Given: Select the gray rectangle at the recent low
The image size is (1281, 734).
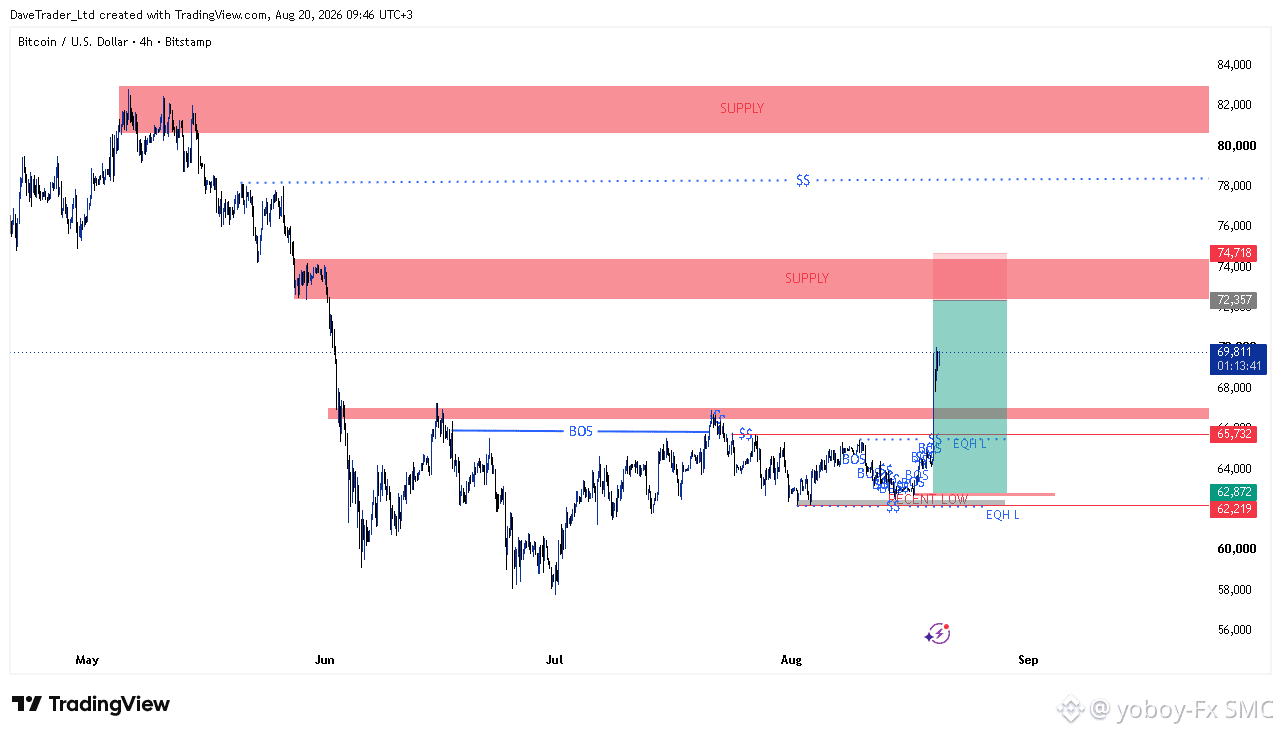Looking at the screenshot, I should point(901,503).
